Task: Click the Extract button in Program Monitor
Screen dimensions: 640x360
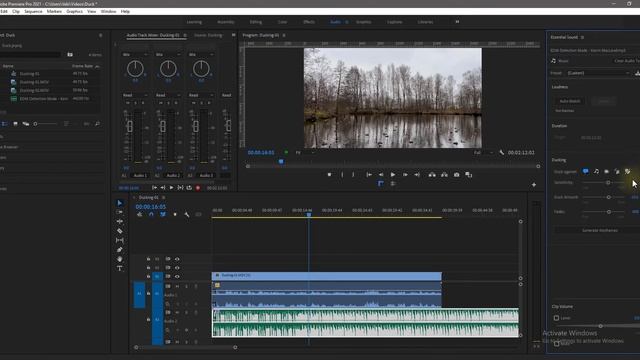Action: pos(444,175)
